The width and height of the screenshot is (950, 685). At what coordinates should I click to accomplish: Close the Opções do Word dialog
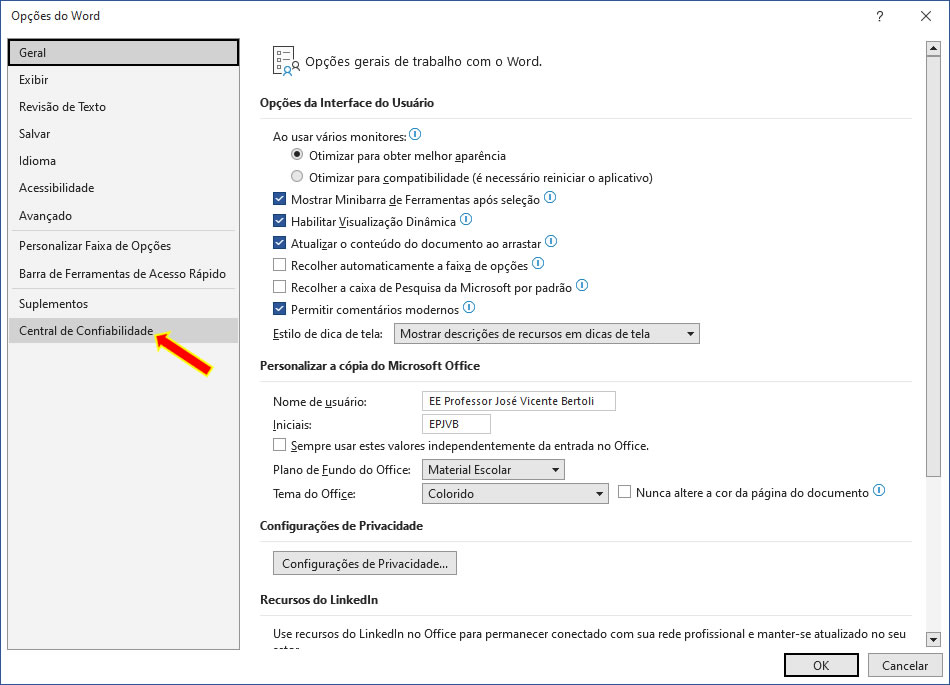coord(926,16)
